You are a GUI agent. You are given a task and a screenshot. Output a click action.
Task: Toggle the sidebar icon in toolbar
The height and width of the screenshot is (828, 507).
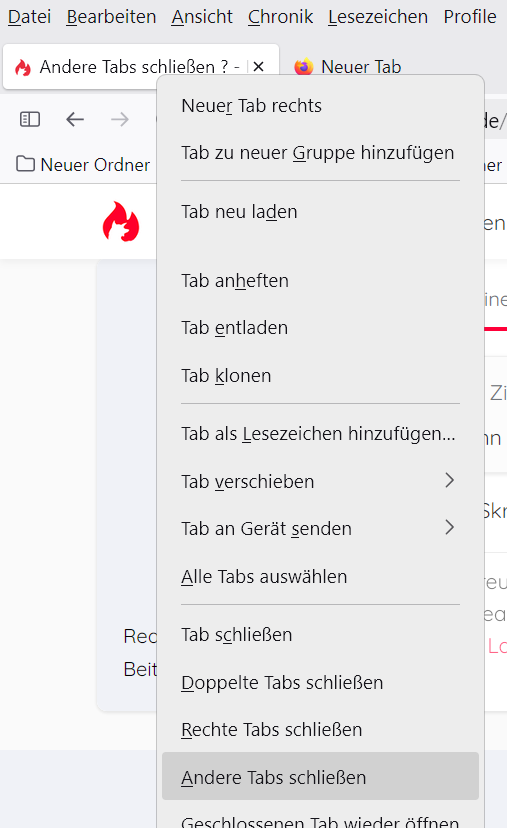(x=30, y=119)
